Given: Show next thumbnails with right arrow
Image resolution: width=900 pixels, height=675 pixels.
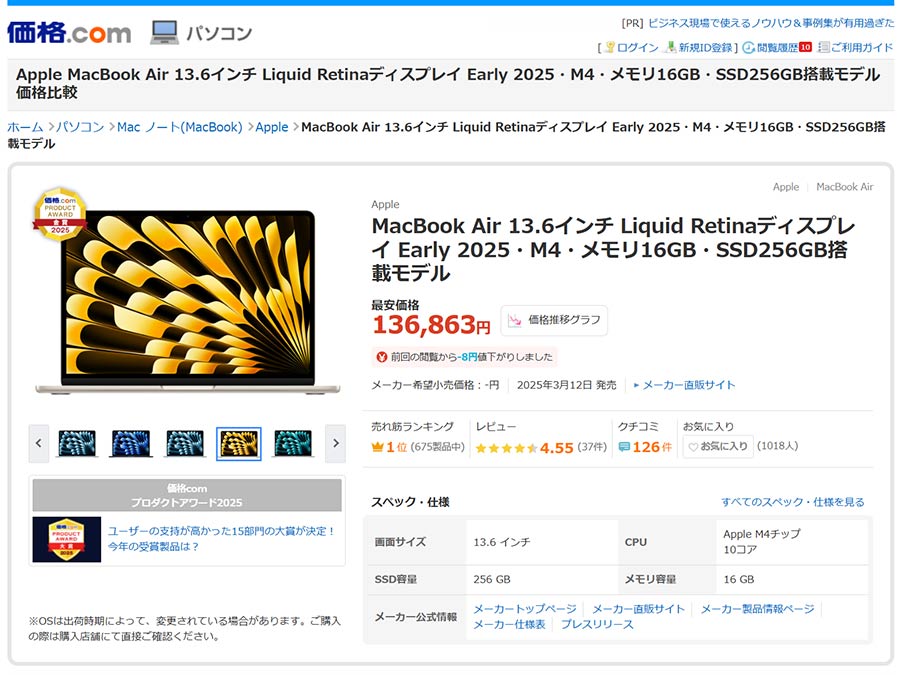Looking at the screenshot, I should tap(336, 443).
